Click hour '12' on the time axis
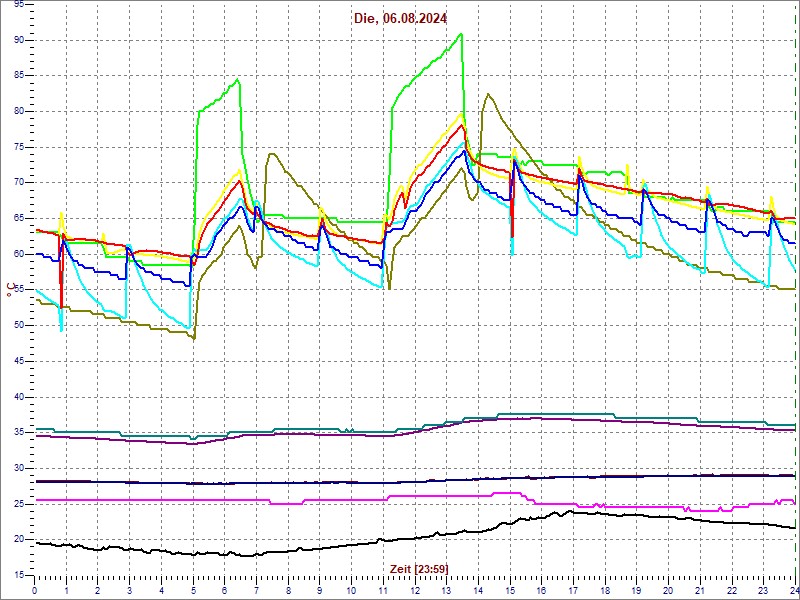The width and height of the screenshot is (800, 600). tap(414, 590)
